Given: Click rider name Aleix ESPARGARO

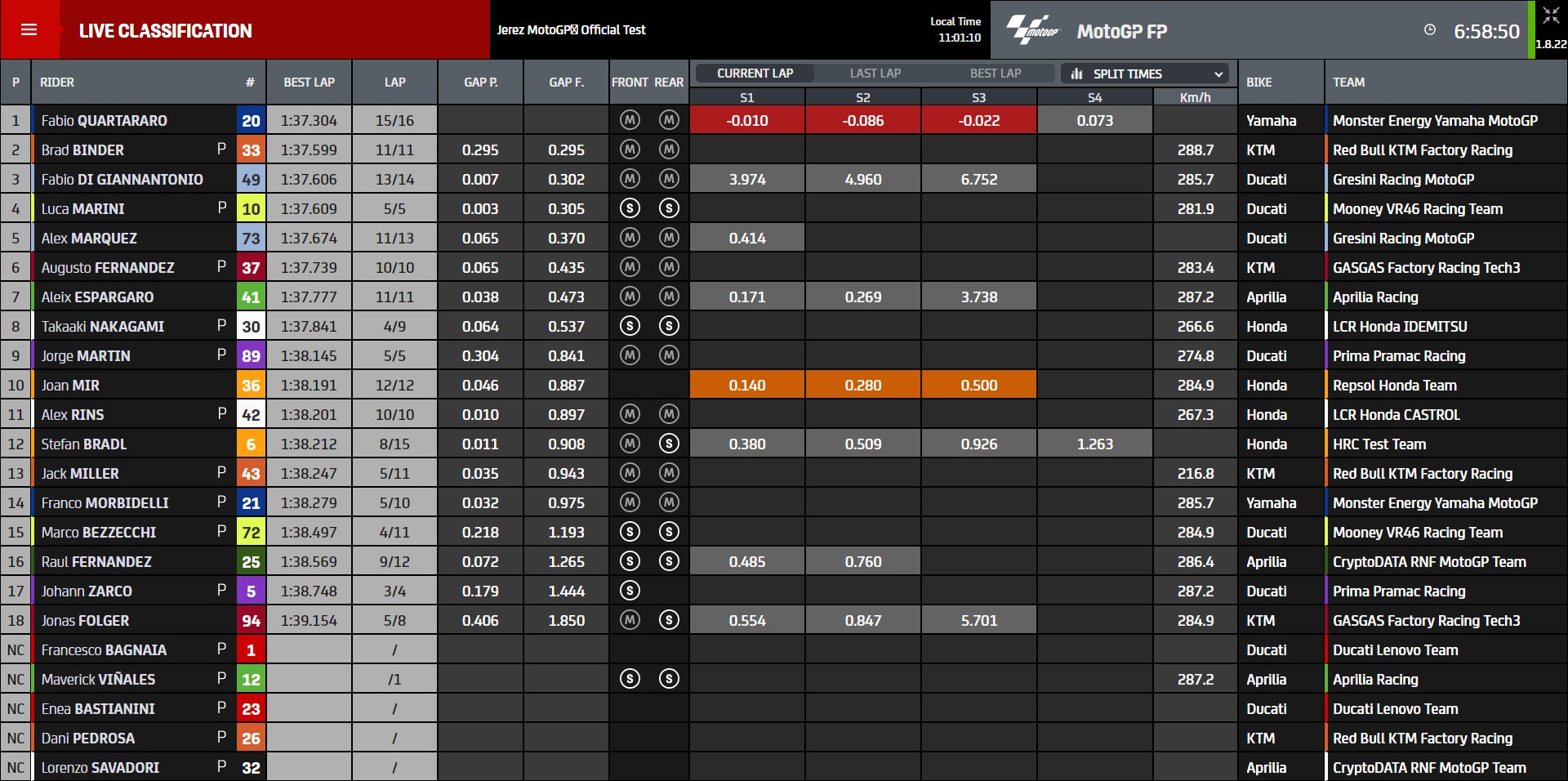Looking at the screenshot, I should (97, 297).
